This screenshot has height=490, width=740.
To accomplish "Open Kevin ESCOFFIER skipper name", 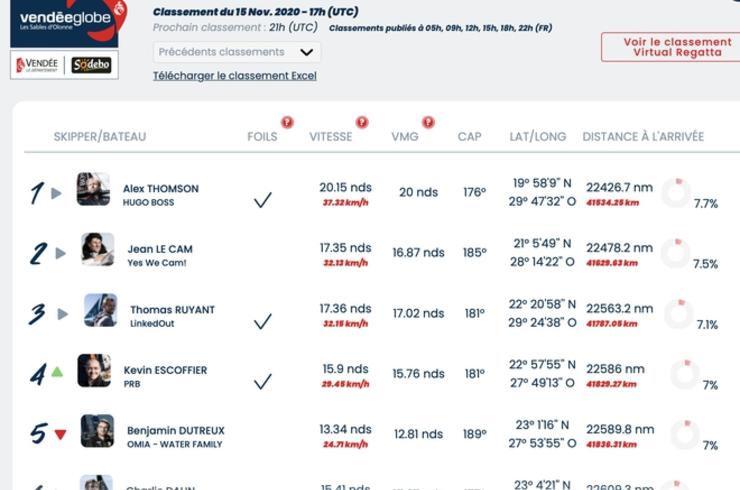I will pyautogui.click(x=165, y=370).
